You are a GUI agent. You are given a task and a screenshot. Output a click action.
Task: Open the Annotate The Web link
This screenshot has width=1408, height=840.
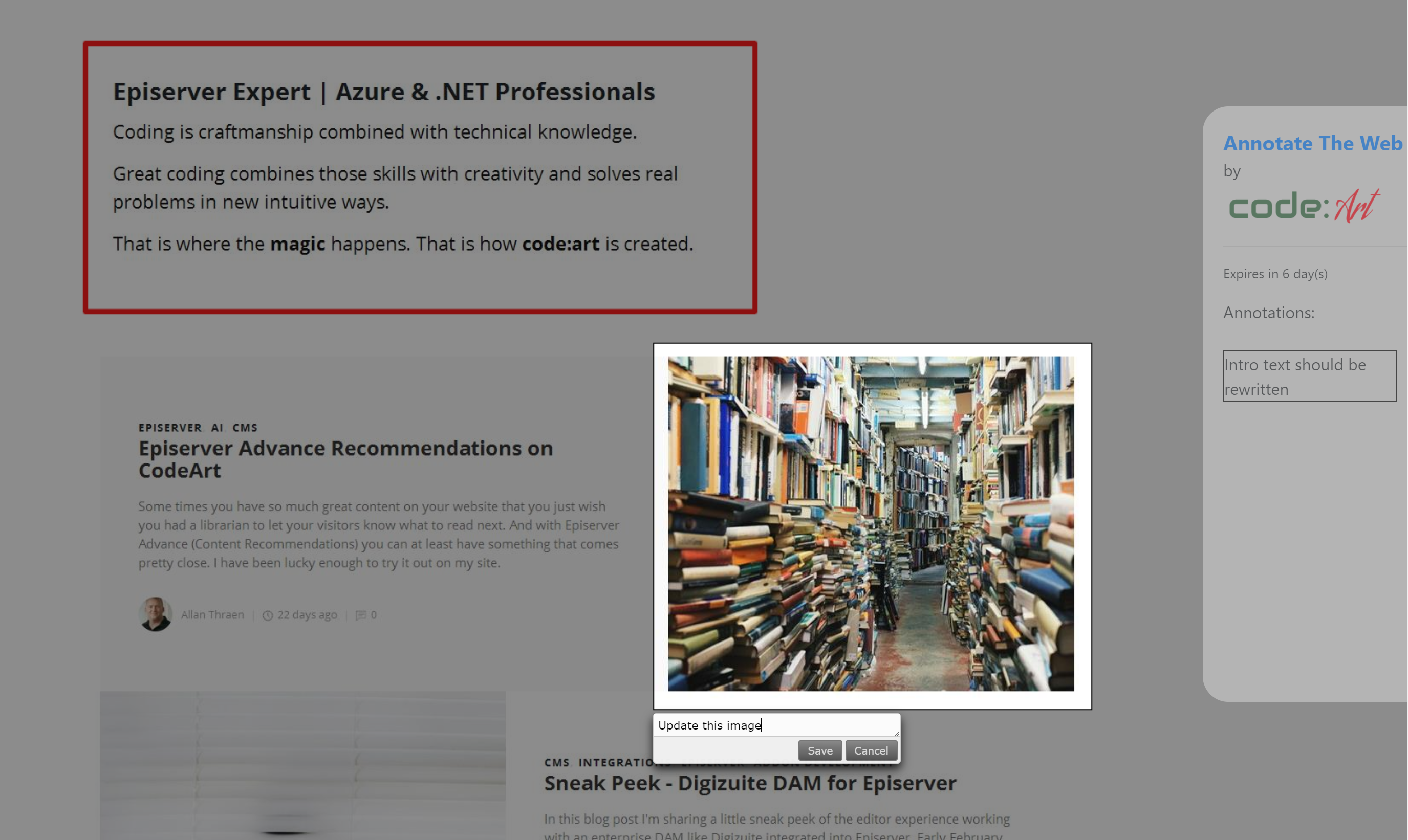(x=1312, y=143)
